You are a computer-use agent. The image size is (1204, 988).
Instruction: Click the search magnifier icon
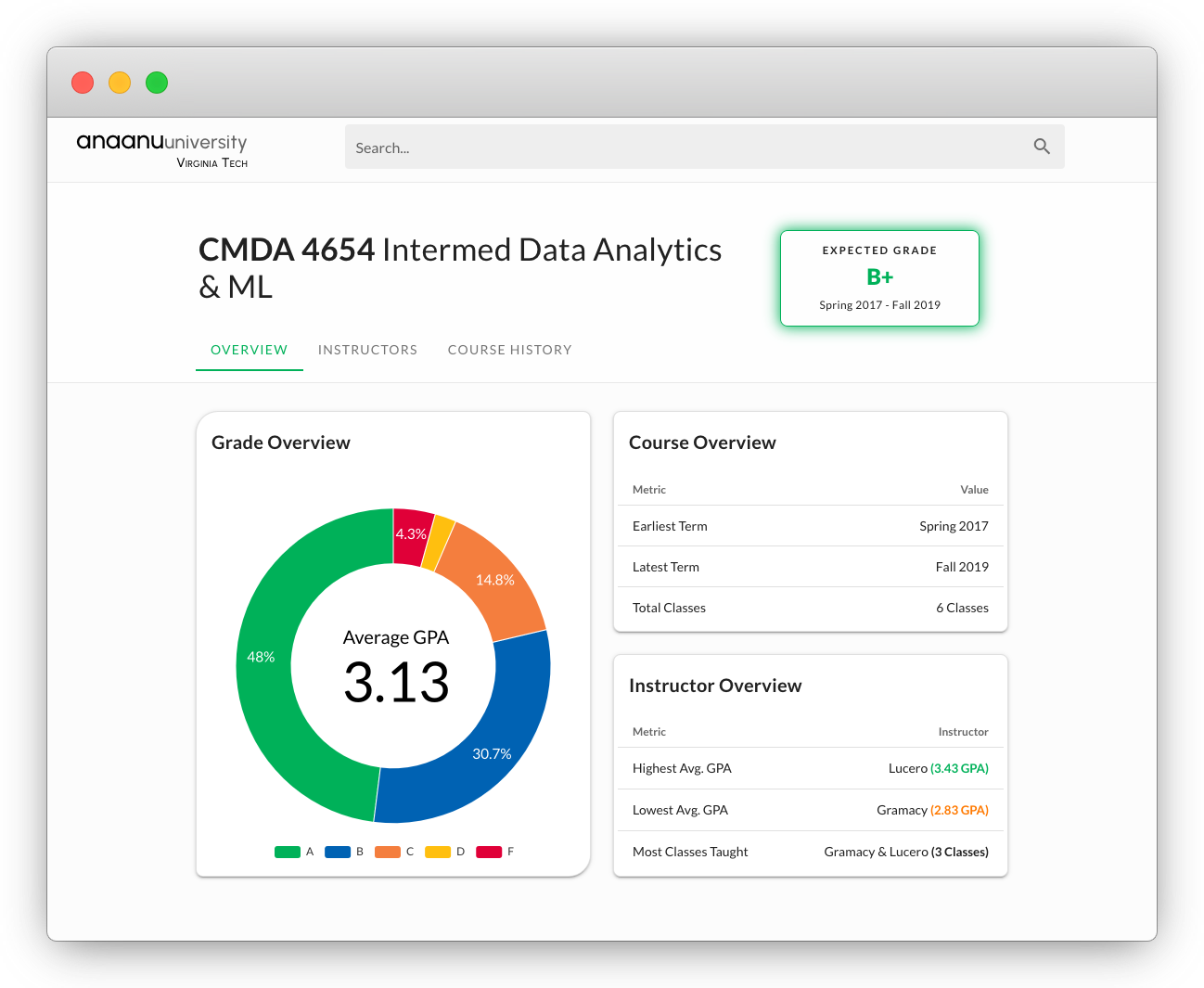pyautogui.click(x=1042, y=147)
